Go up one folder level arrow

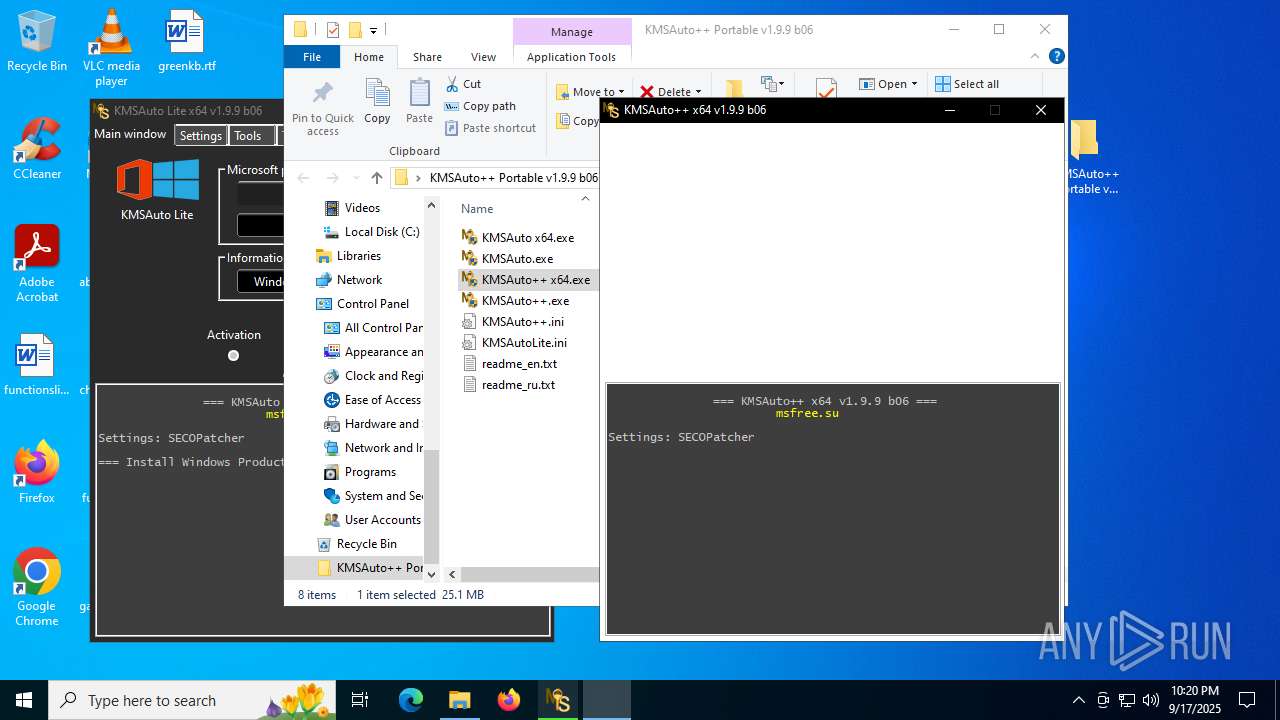pos(376,178)
